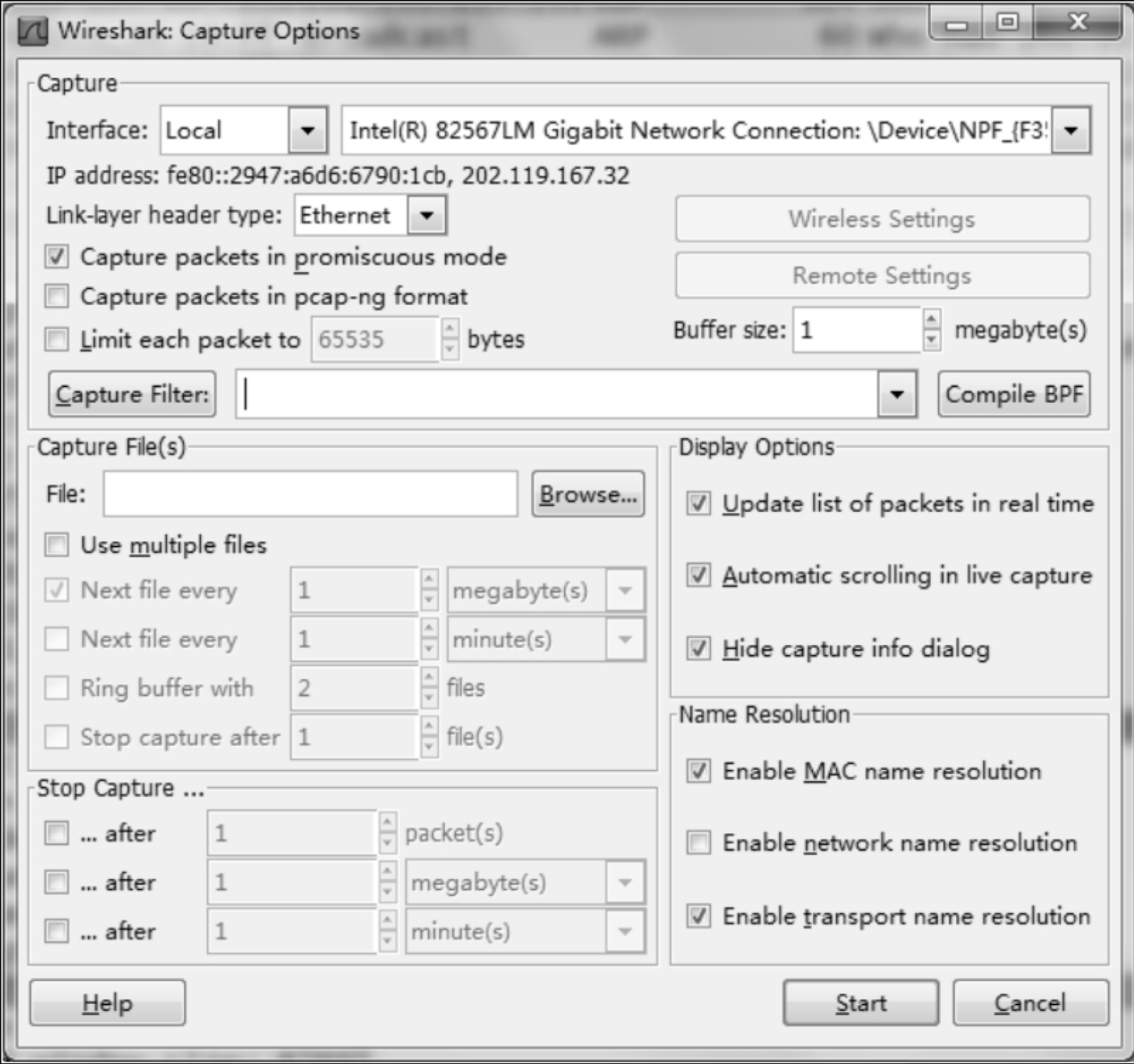The width and height of the screenshot is (1134, 1064).
Task: Maximize the Capture Options window
Action: (1008, 23)
